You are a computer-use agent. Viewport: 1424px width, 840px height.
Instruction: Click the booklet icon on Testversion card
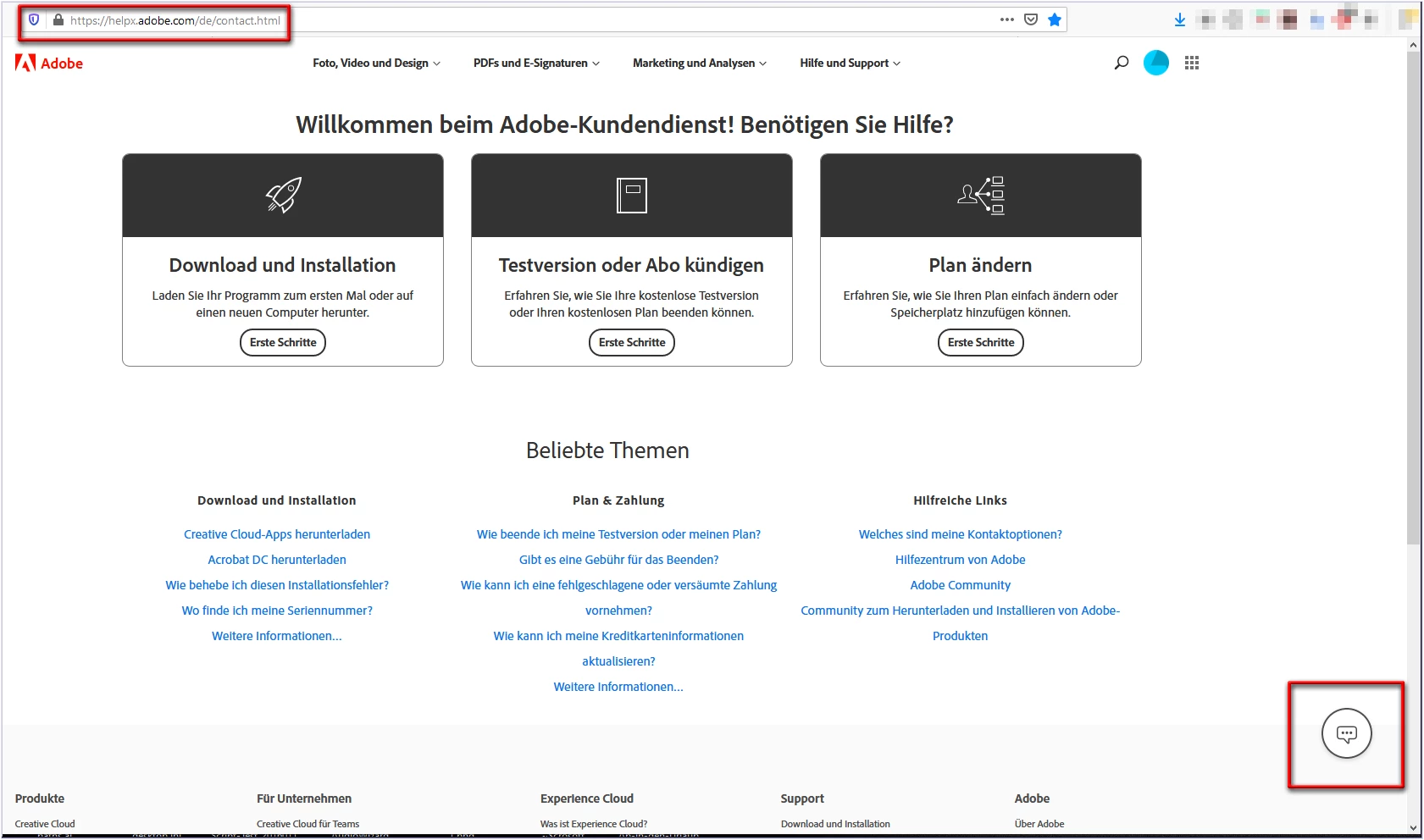(x=632, y=196)
